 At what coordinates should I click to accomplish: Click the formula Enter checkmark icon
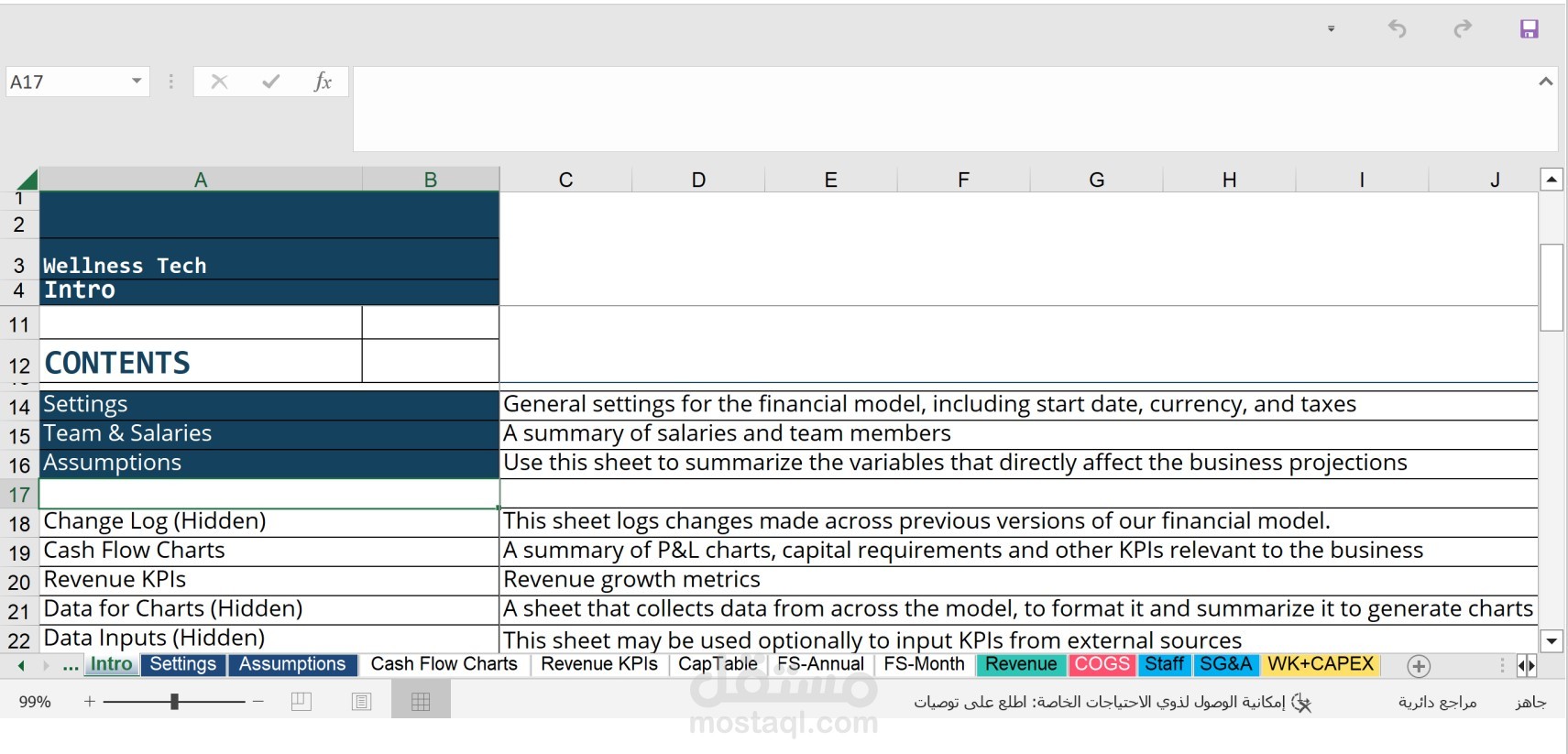[x=270, y=82]
